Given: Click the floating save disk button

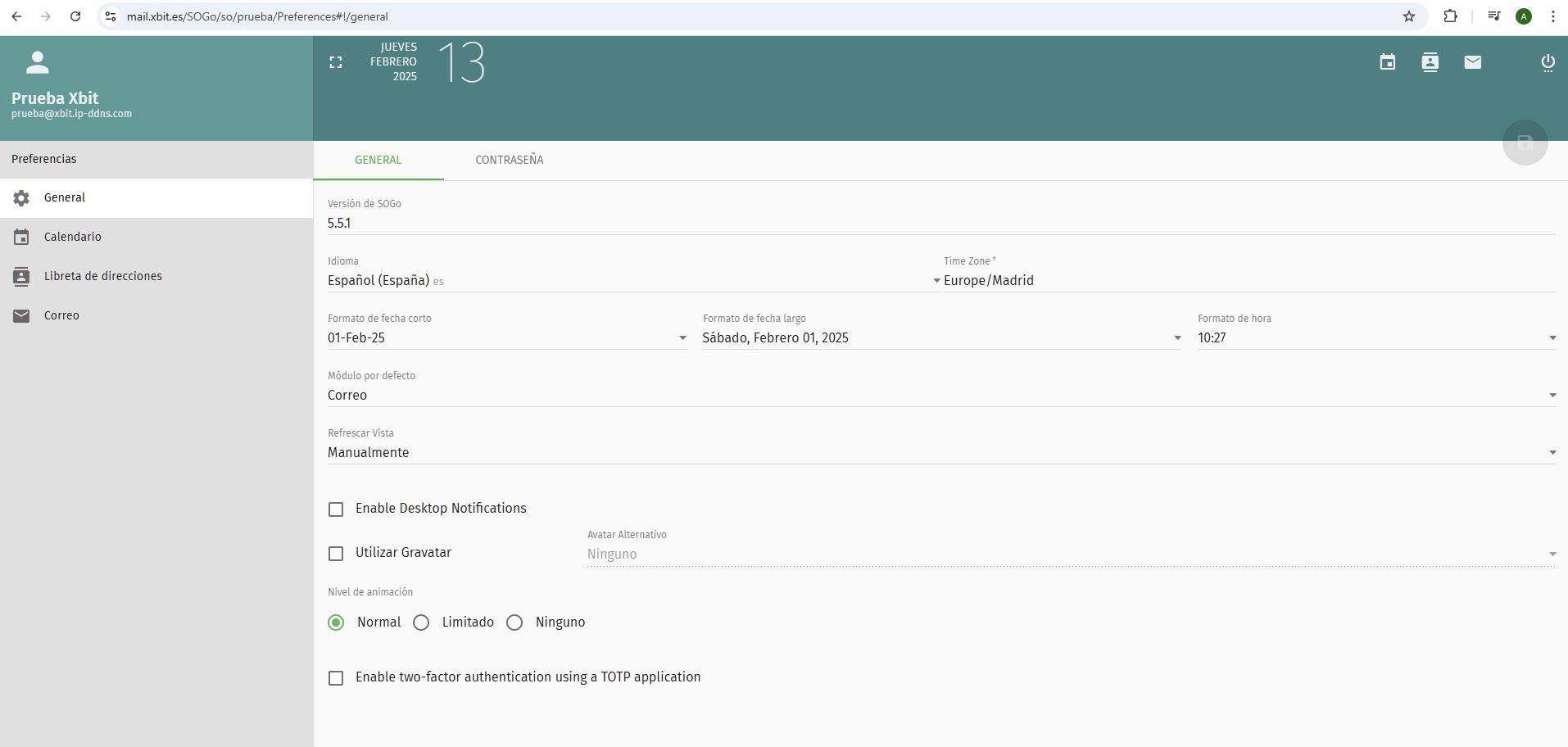Looking at the screenshot, I should (x=1525, y=143).
